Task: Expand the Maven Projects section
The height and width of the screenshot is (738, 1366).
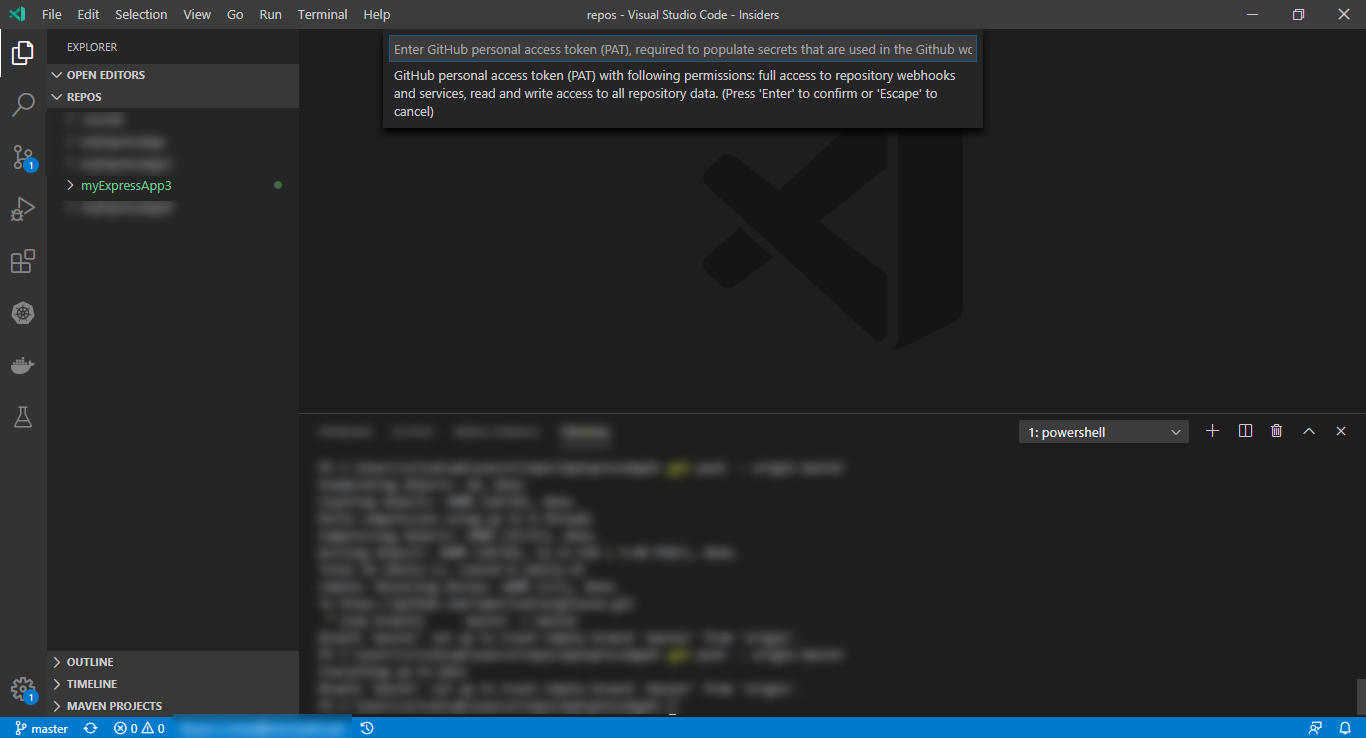Action: tap(173, 706)
